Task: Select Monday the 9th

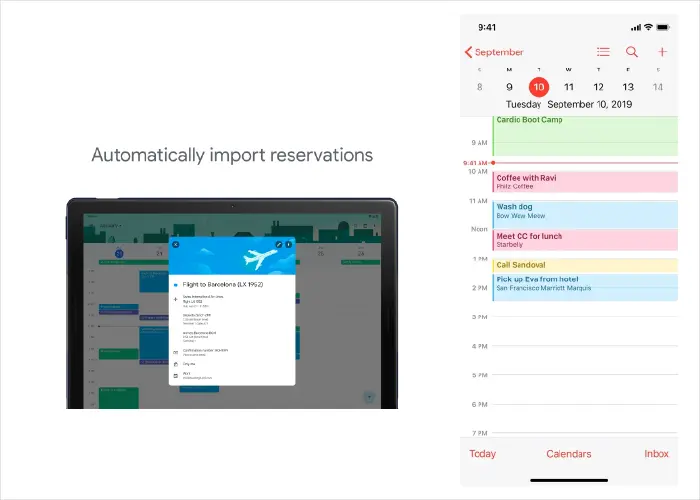Action: 509,87
